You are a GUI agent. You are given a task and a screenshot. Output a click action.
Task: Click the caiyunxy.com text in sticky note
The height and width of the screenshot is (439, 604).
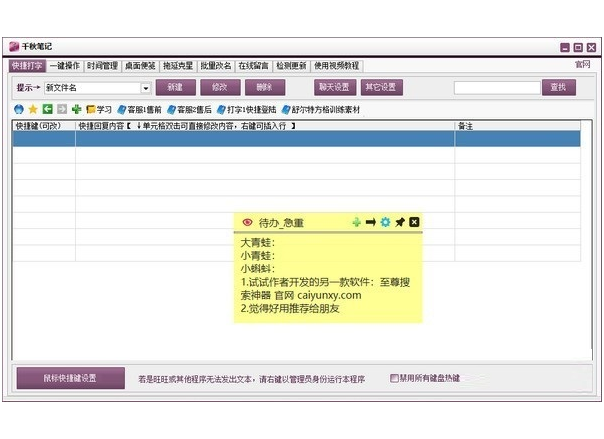pyautogui.click(x=329, y=295)
